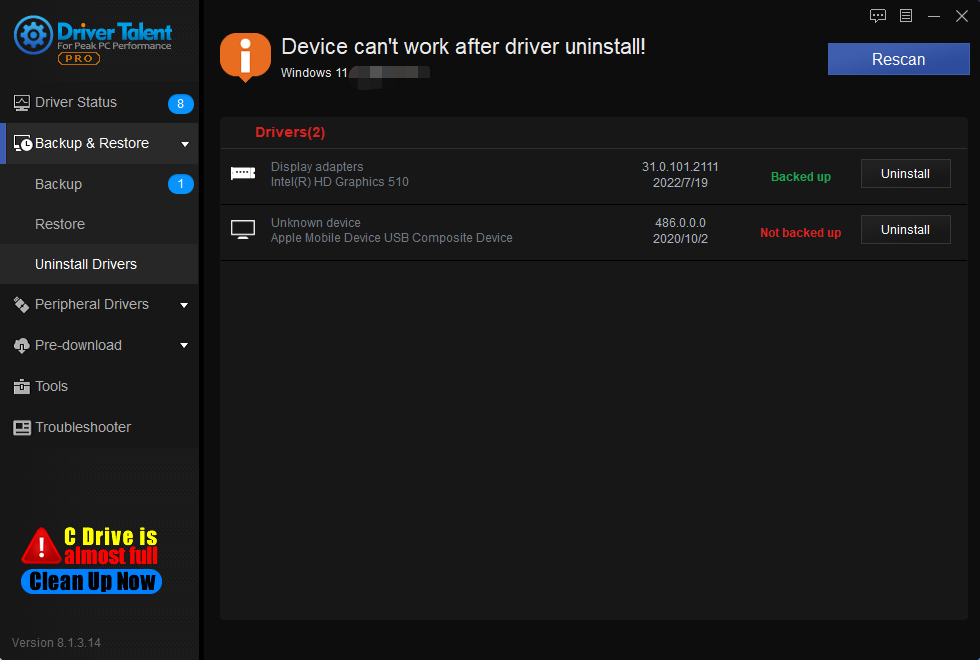Open the Backup submenu item
Viewport: 980px width, 660px height.
point(99,184)
